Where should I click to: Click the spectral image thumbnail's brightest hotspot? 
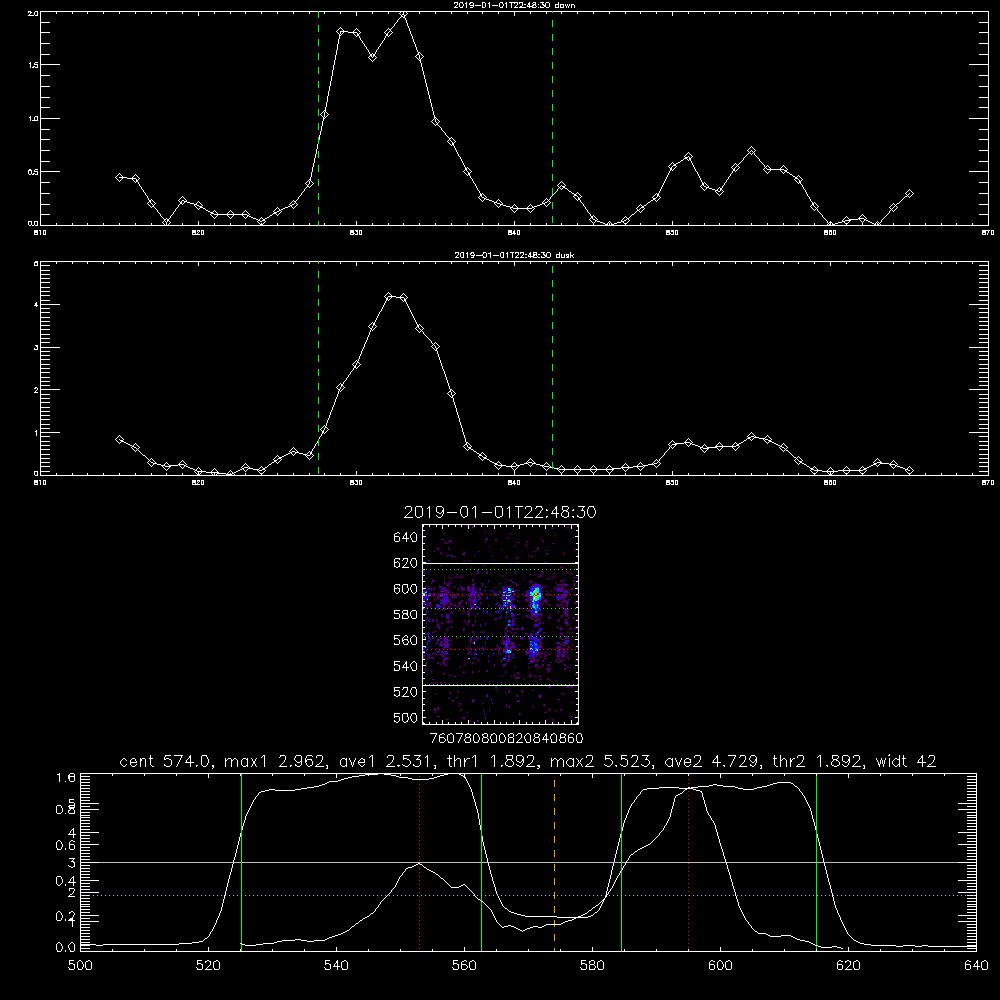[x=536, y=596]
